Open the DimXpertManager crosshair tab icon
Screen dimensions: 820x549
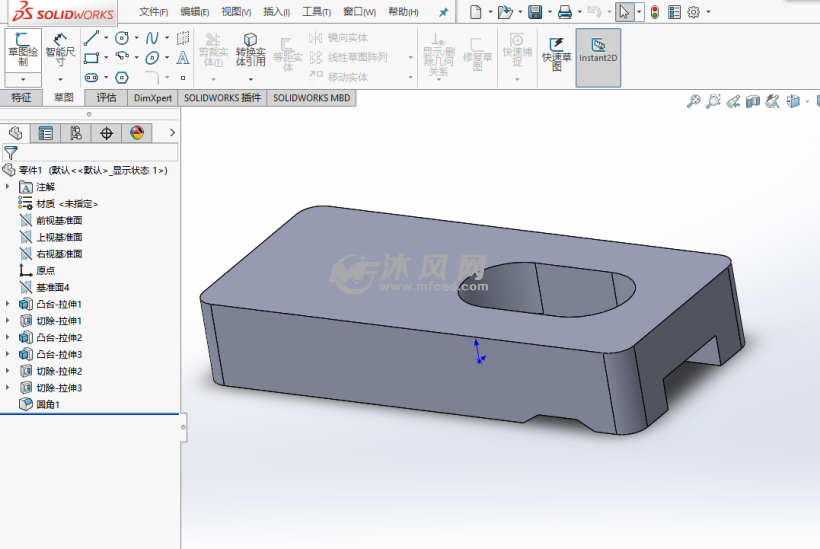(x=107, y=133)
